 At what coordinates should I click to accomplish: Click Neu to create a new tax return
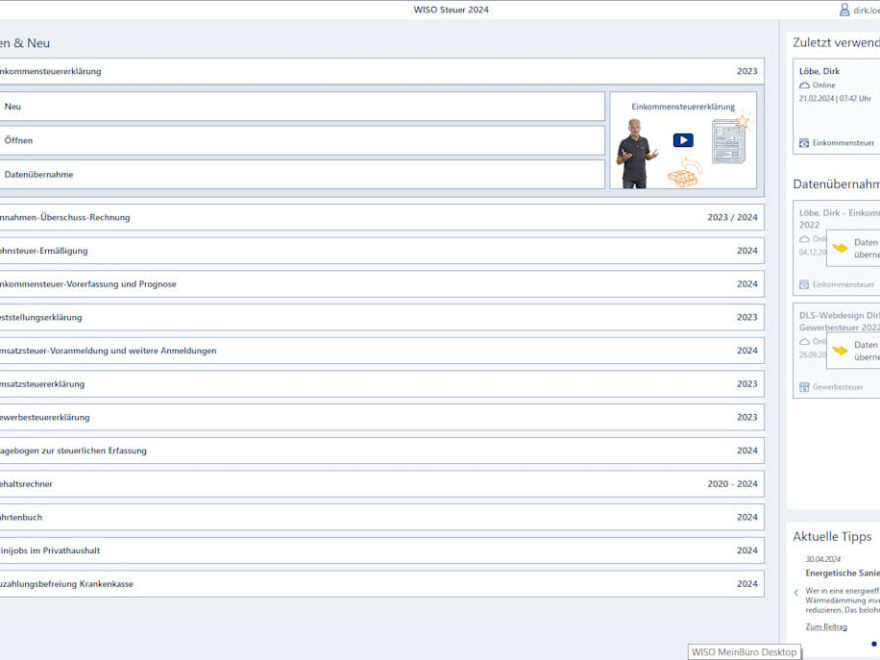(302, 106)
